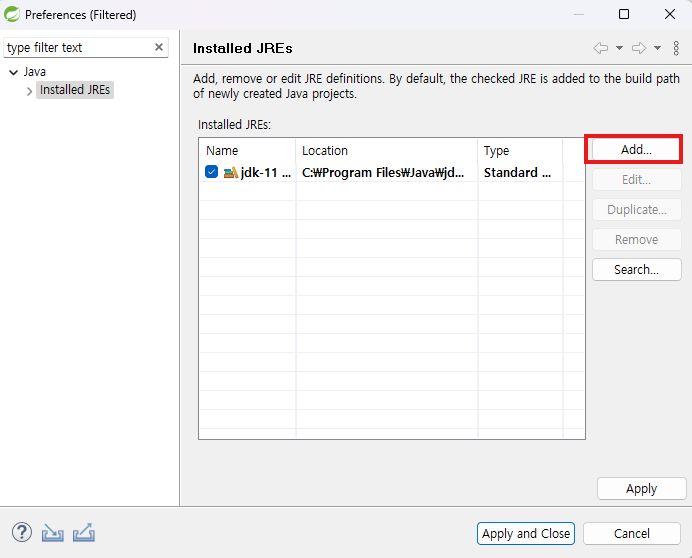Click the Cancel button
Screen dimensions: 692x558
pos(632,533)
